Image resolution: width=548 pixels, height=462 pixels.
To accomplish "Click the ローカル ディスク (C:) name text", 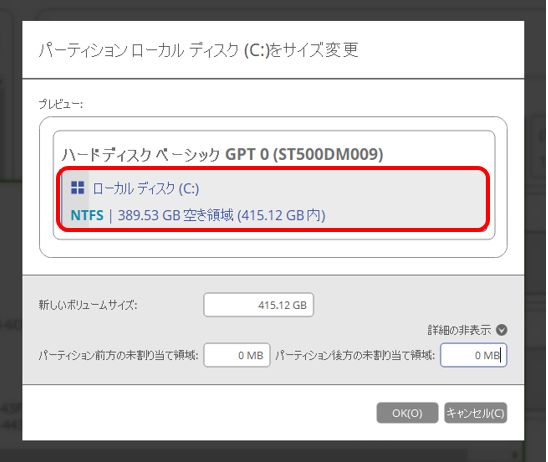I will click(x=146, y=189).
